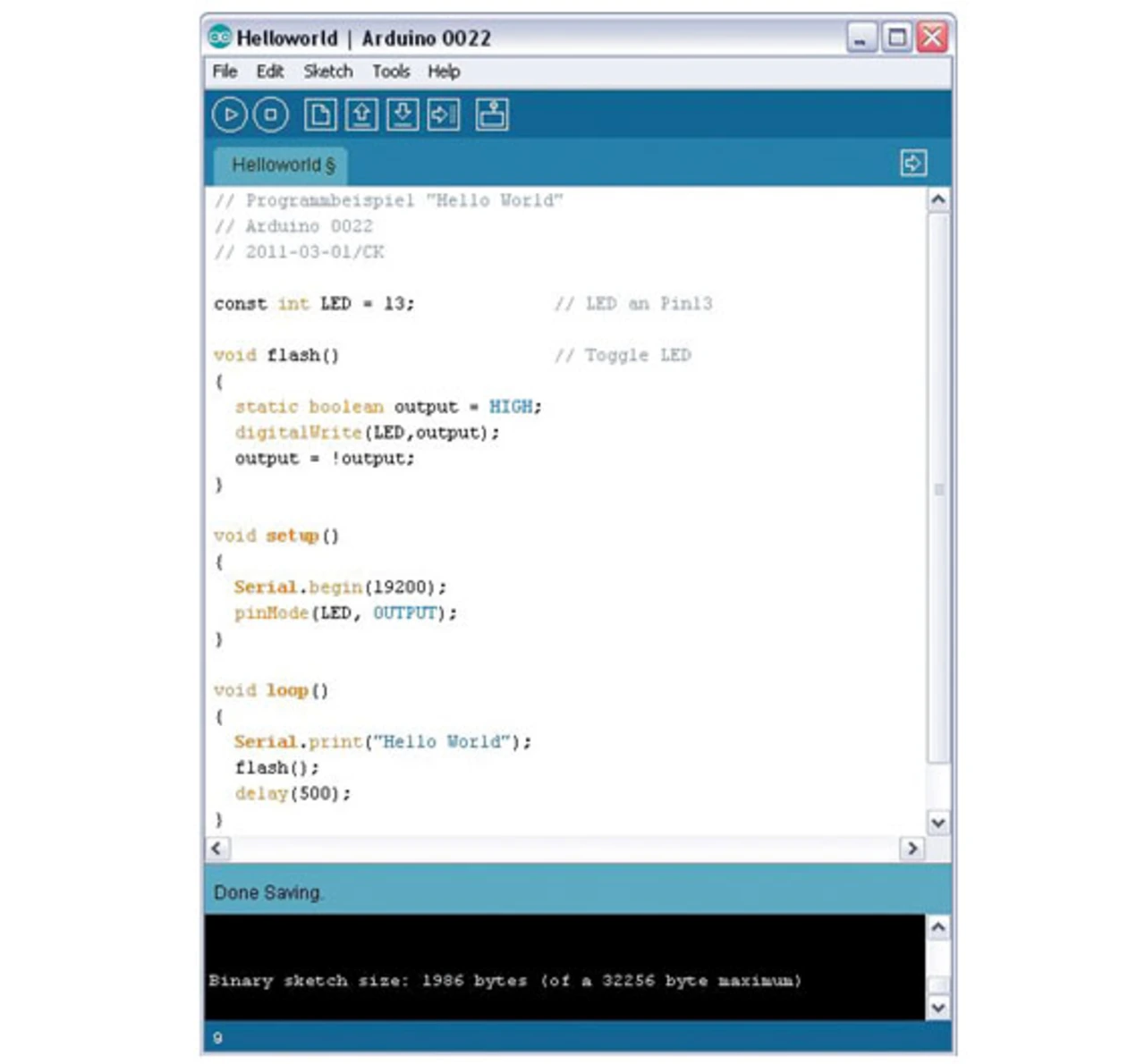The width and height of the screenshot is (1145, 1064).
Task: Click "static boolean output = HIGH;" line
Action: click(388, 407)
